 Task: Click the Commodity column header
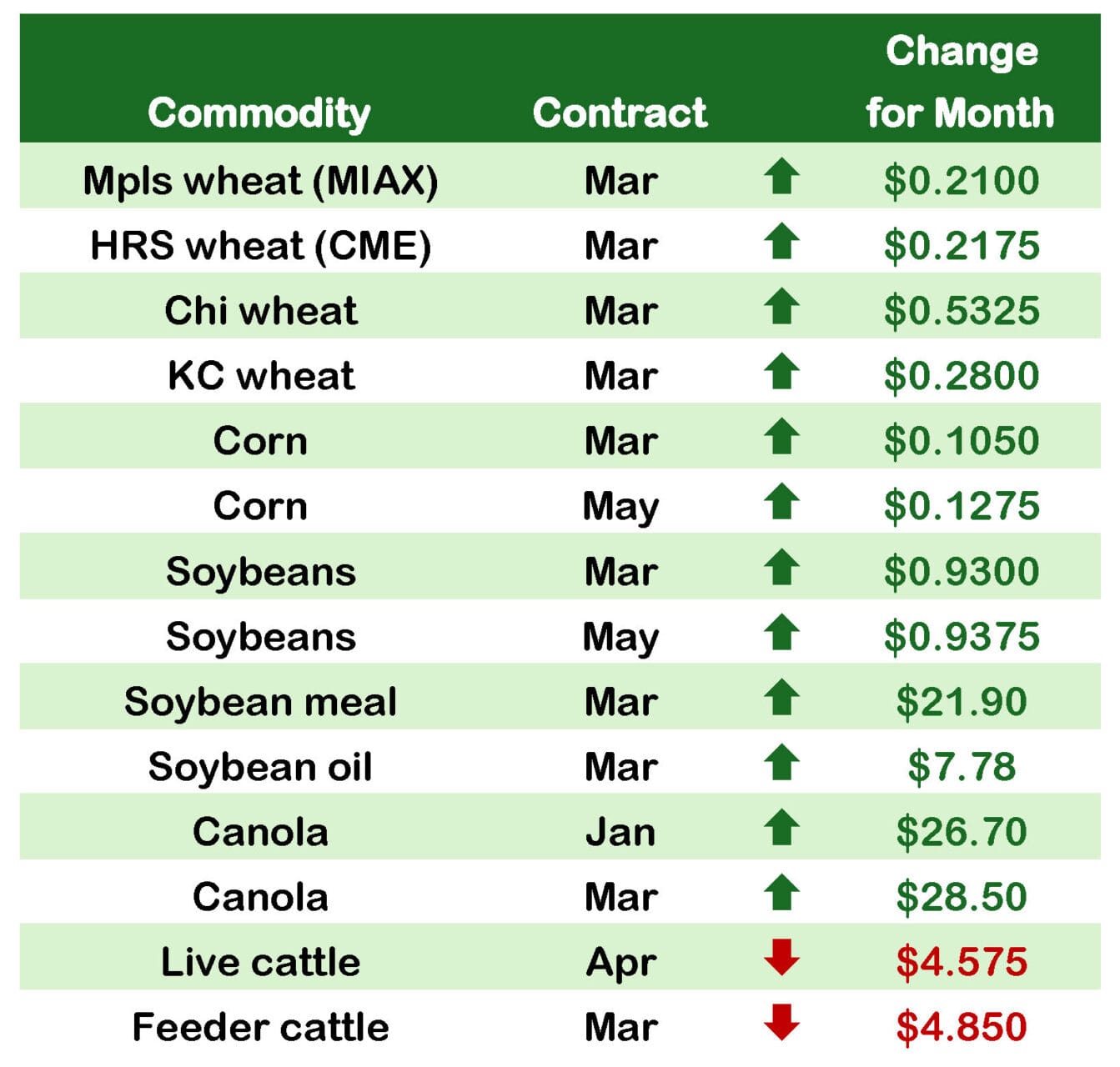259,113
